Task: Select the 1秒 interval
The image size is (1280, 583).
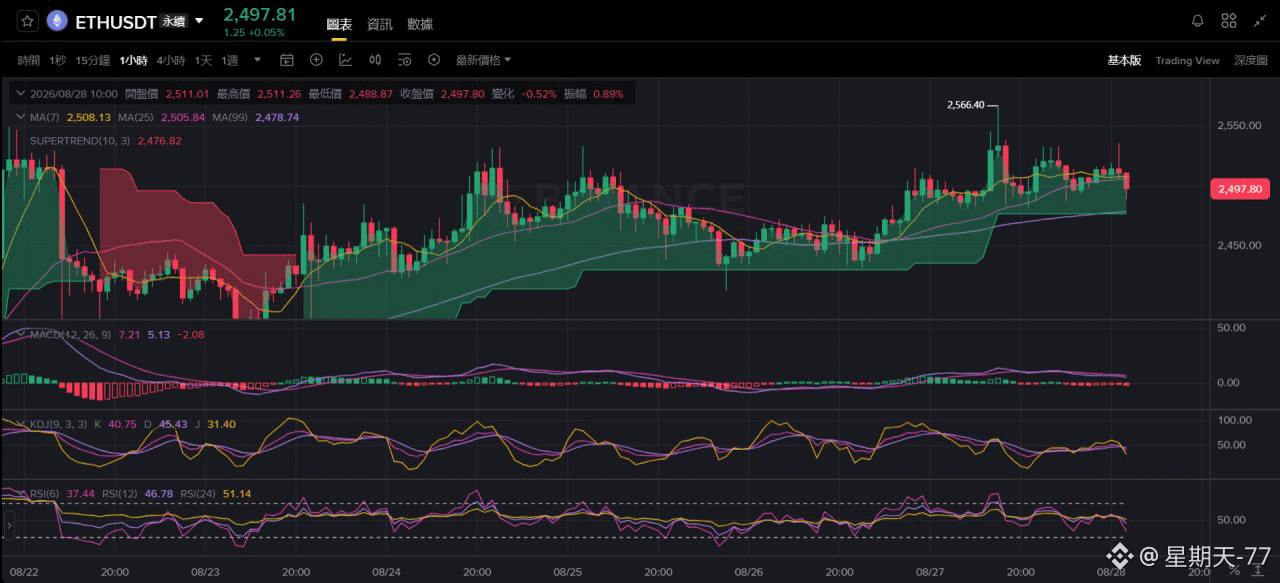Action: [x=57, y=60]
